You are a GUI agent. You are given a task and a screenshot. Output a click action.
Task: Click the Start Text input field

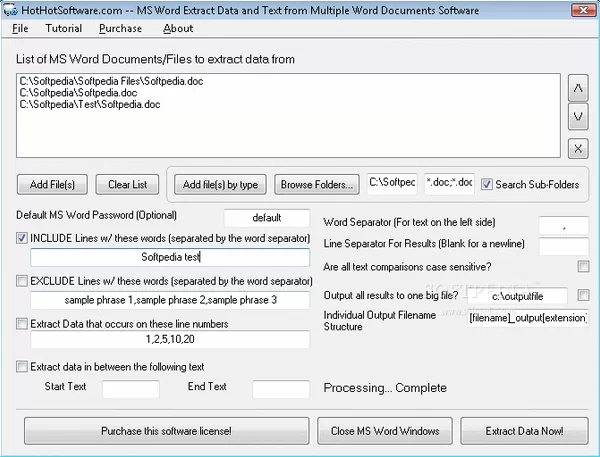131,388
